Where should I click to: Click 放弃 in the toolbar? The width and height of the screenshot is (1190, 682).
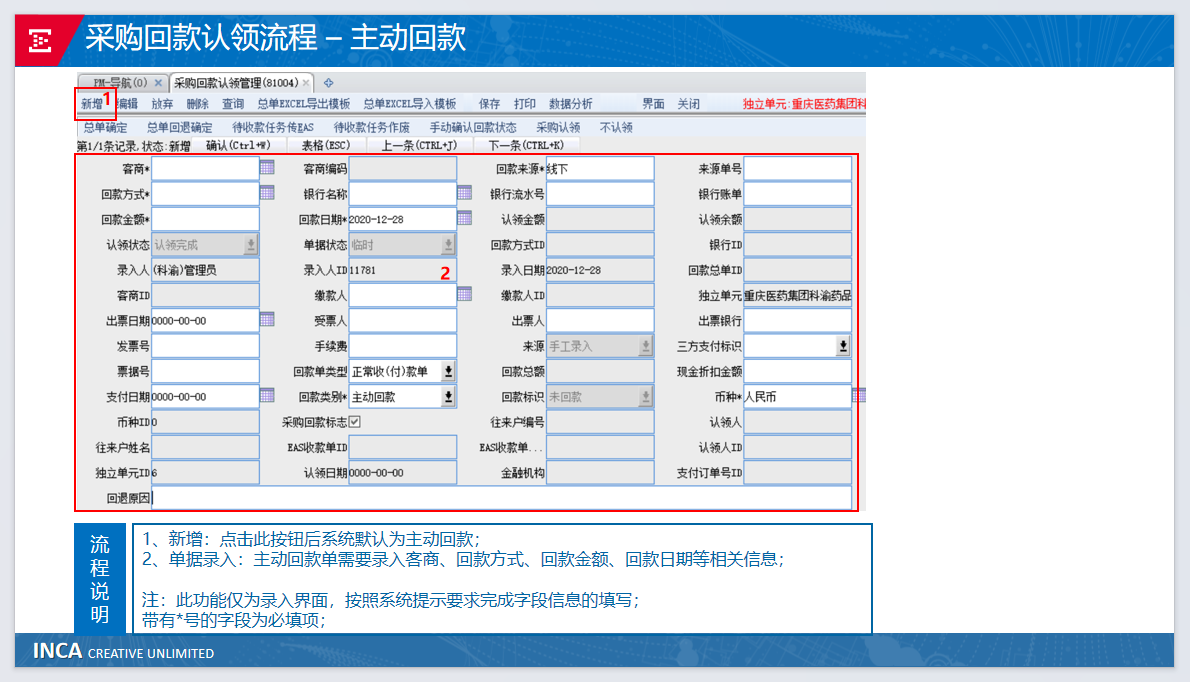(162, 104)
